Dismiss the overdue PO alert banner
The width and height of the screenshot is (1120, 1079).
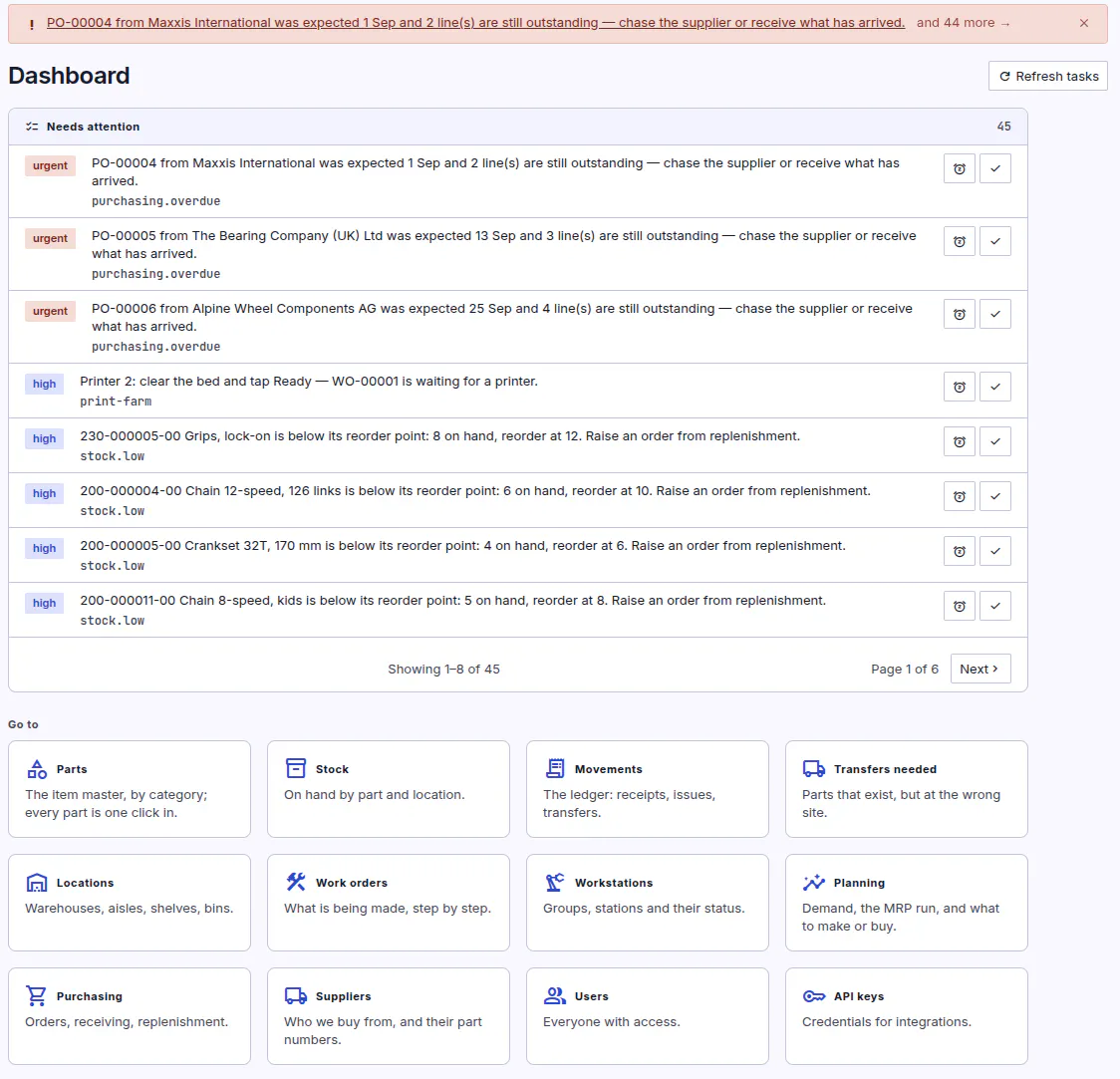tap(1083, 23)
